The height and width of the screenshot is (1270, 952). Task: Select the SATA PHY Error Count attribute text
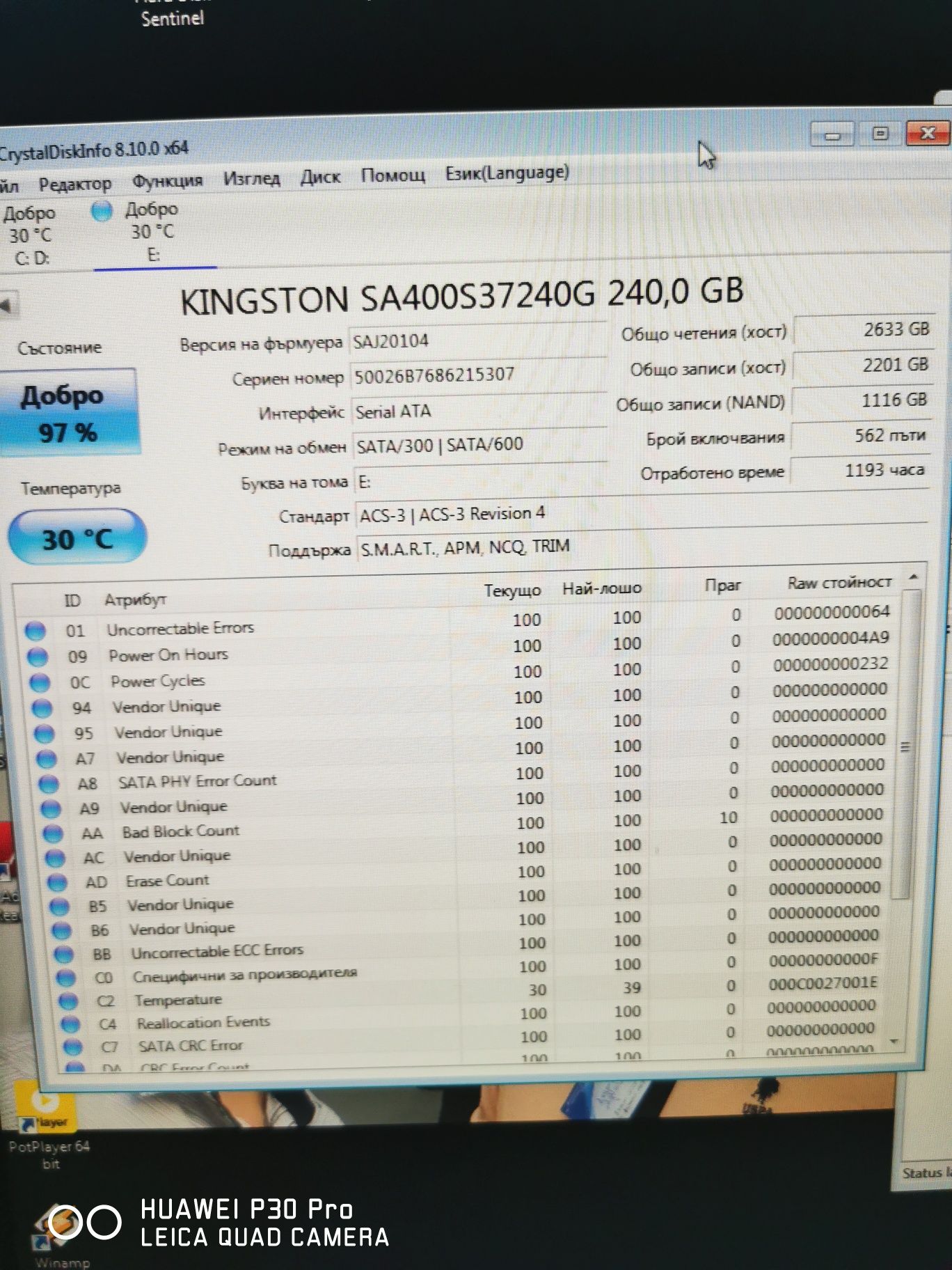[198, 781]
